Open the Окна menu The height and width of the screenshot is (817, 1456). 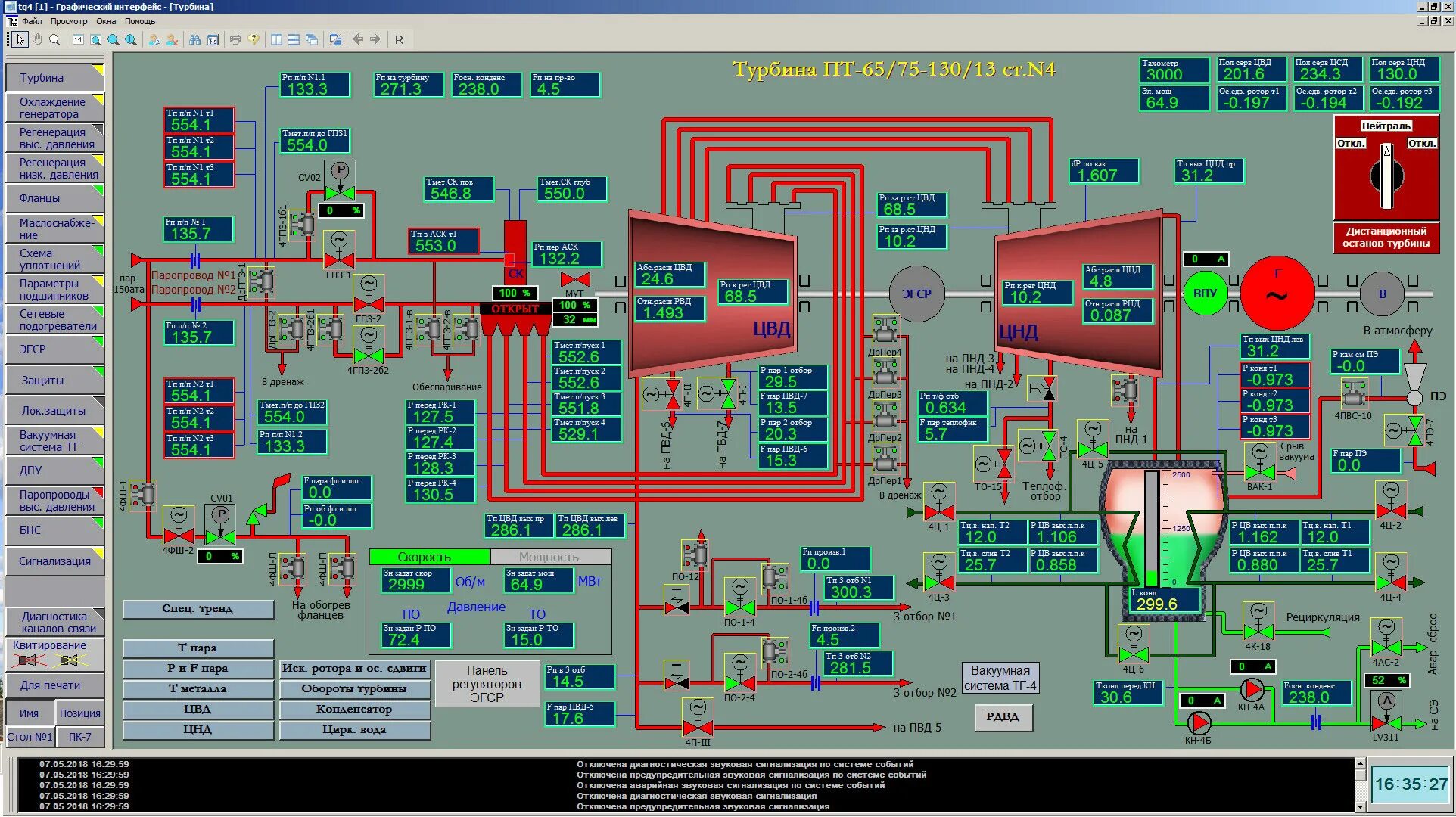[x=106, y=21]
